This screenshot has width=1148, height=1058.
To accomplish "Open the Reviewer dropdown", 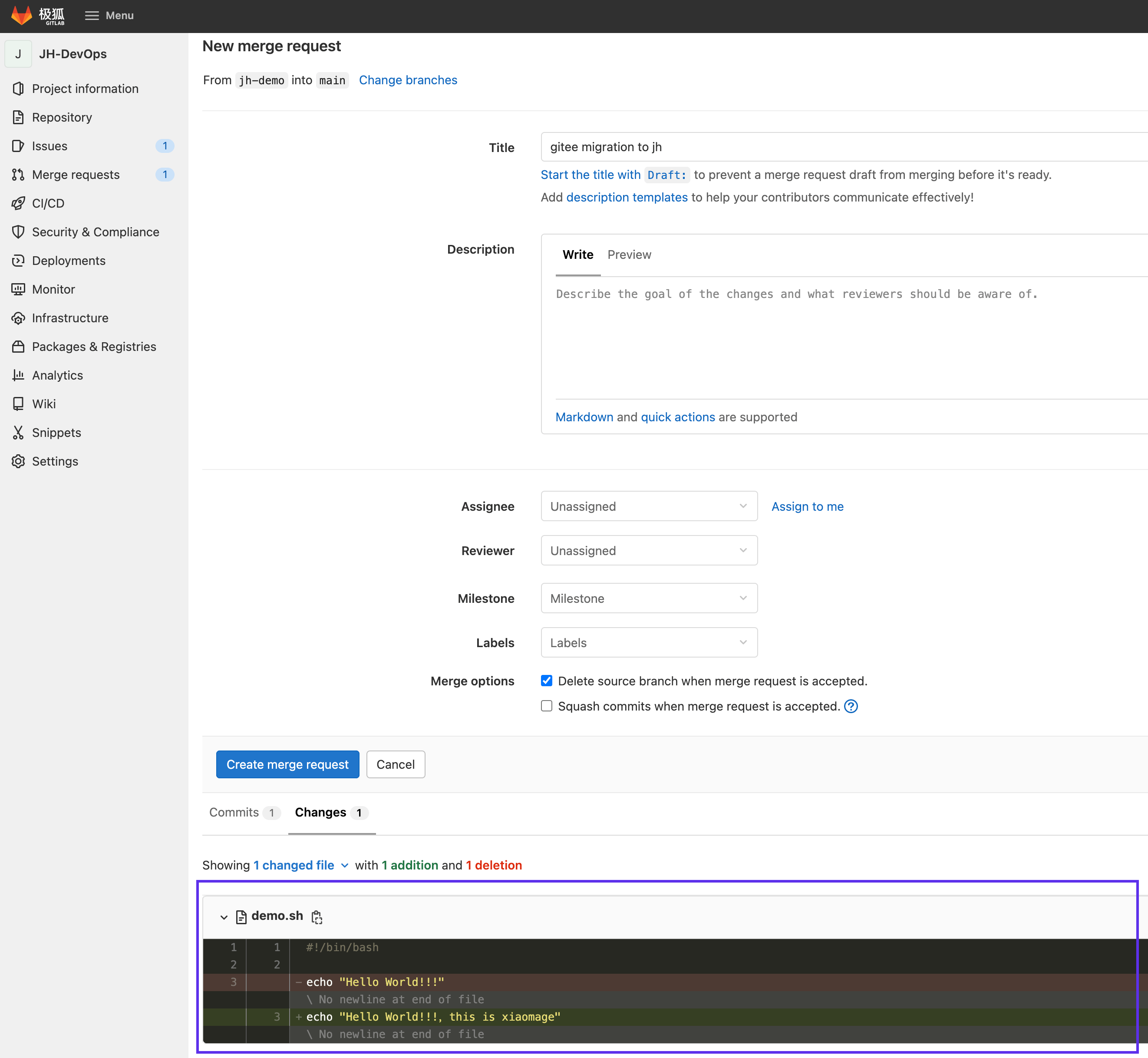I will [648, 550].
